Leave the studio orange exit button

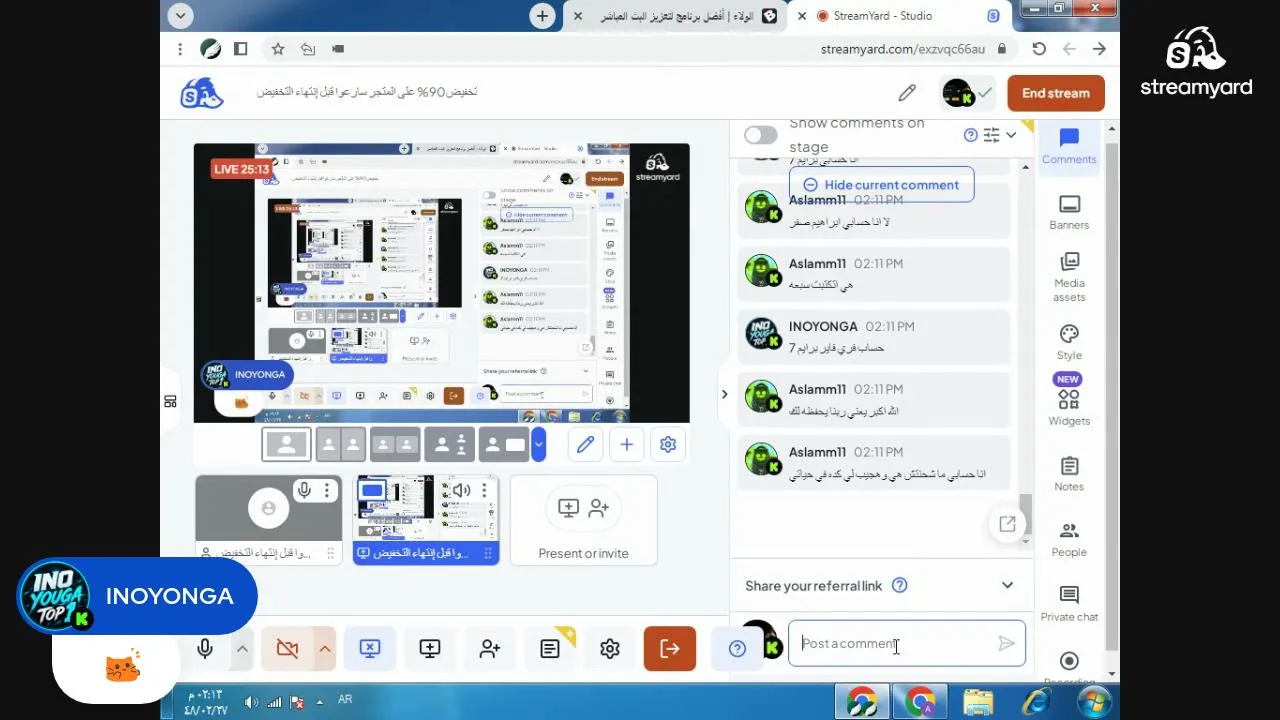(670, 649)
